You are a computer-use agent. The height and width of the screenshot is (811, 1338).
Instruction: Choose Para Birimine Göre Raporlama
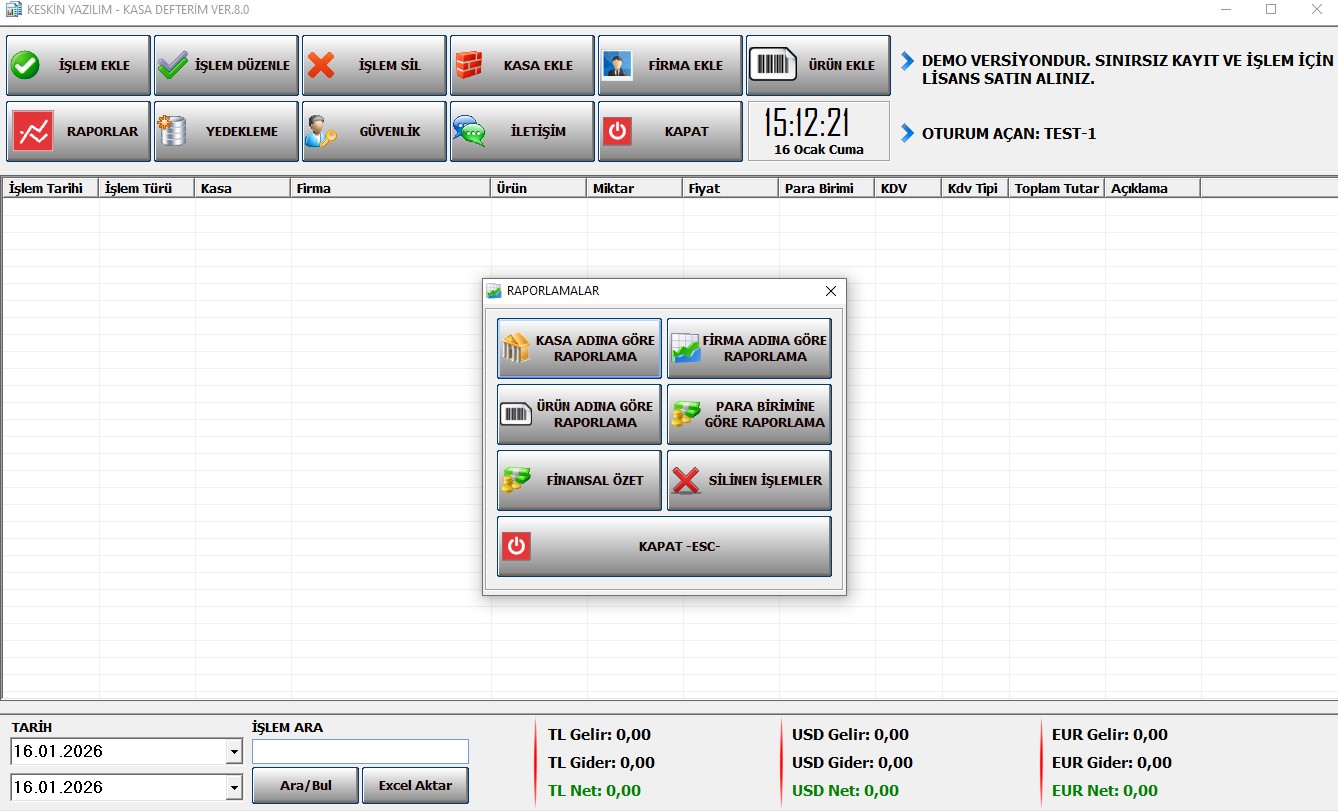[x=749, y=414]
